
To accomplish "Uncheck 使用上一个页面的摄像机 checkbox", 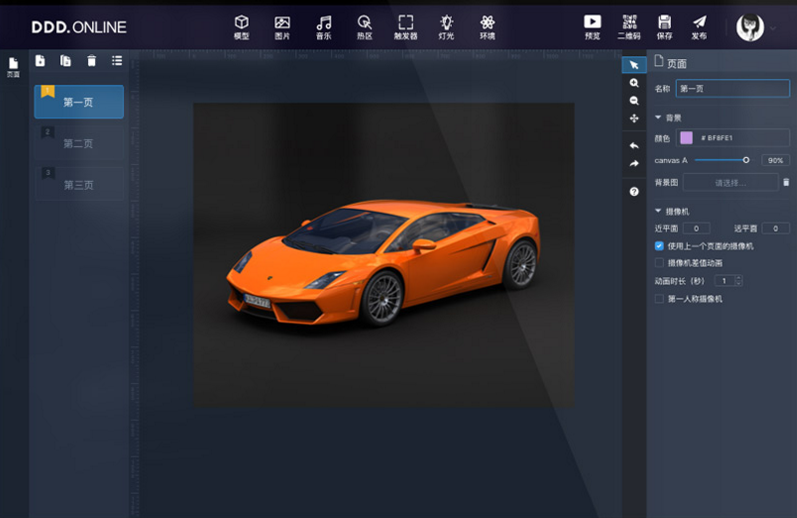I will pos(659,246).
